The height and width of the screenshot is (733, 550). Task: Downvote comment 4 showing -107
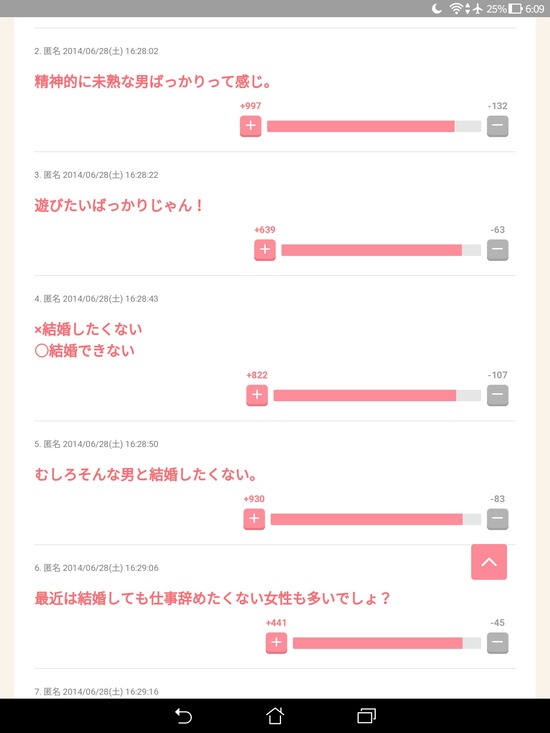497,395
